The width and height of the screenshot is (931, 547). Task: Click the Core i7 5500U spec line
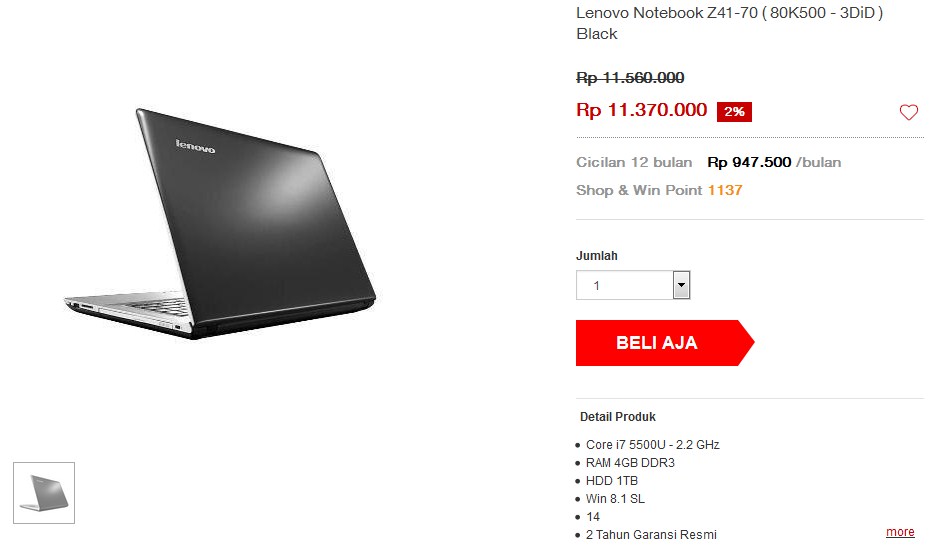(653, 445)
